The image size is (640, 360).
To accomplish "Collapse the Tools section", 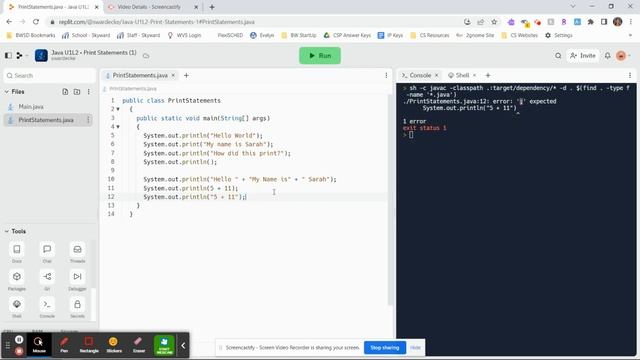I will click(7, 231).
